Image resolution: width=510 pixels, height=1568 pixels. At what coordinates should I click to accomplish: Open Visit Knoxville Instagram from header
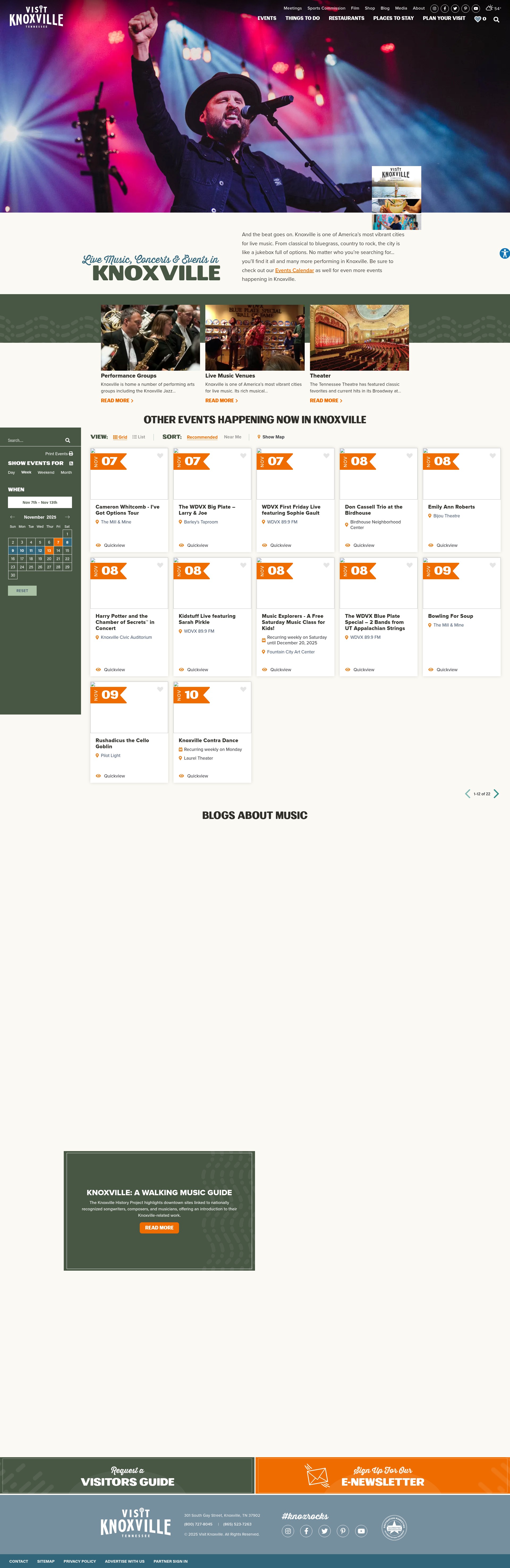435,9
